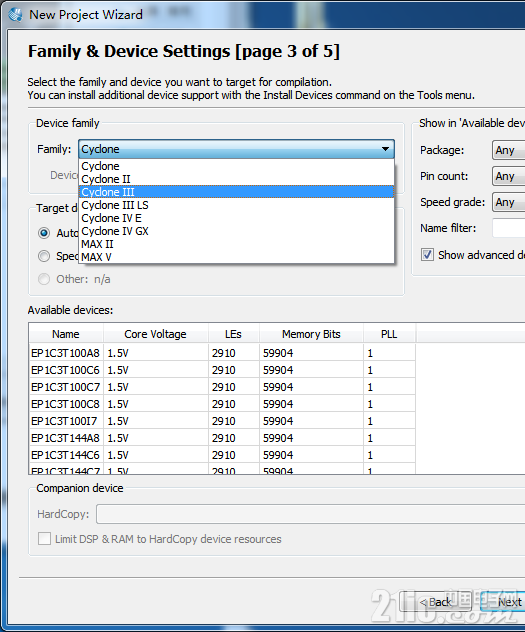Select device EP1C3T144C6 row
This screenshot has width=525, height=632.
click(222, 455)
